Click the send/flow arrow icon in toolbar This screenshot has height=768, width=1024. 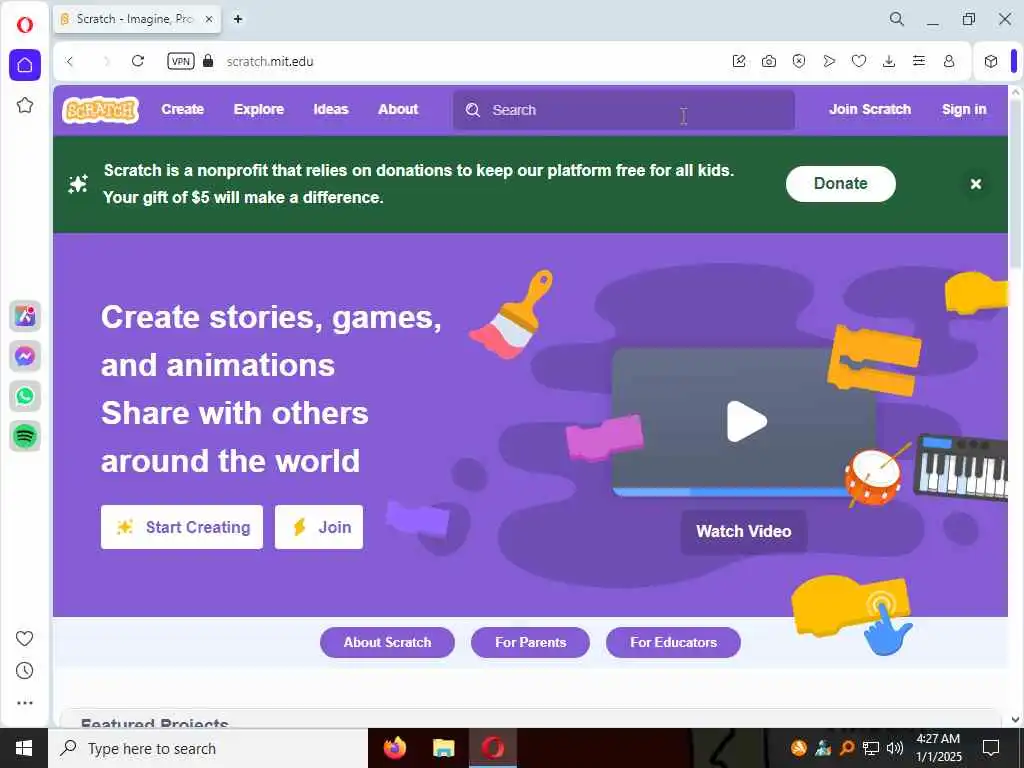pos(829,61)
